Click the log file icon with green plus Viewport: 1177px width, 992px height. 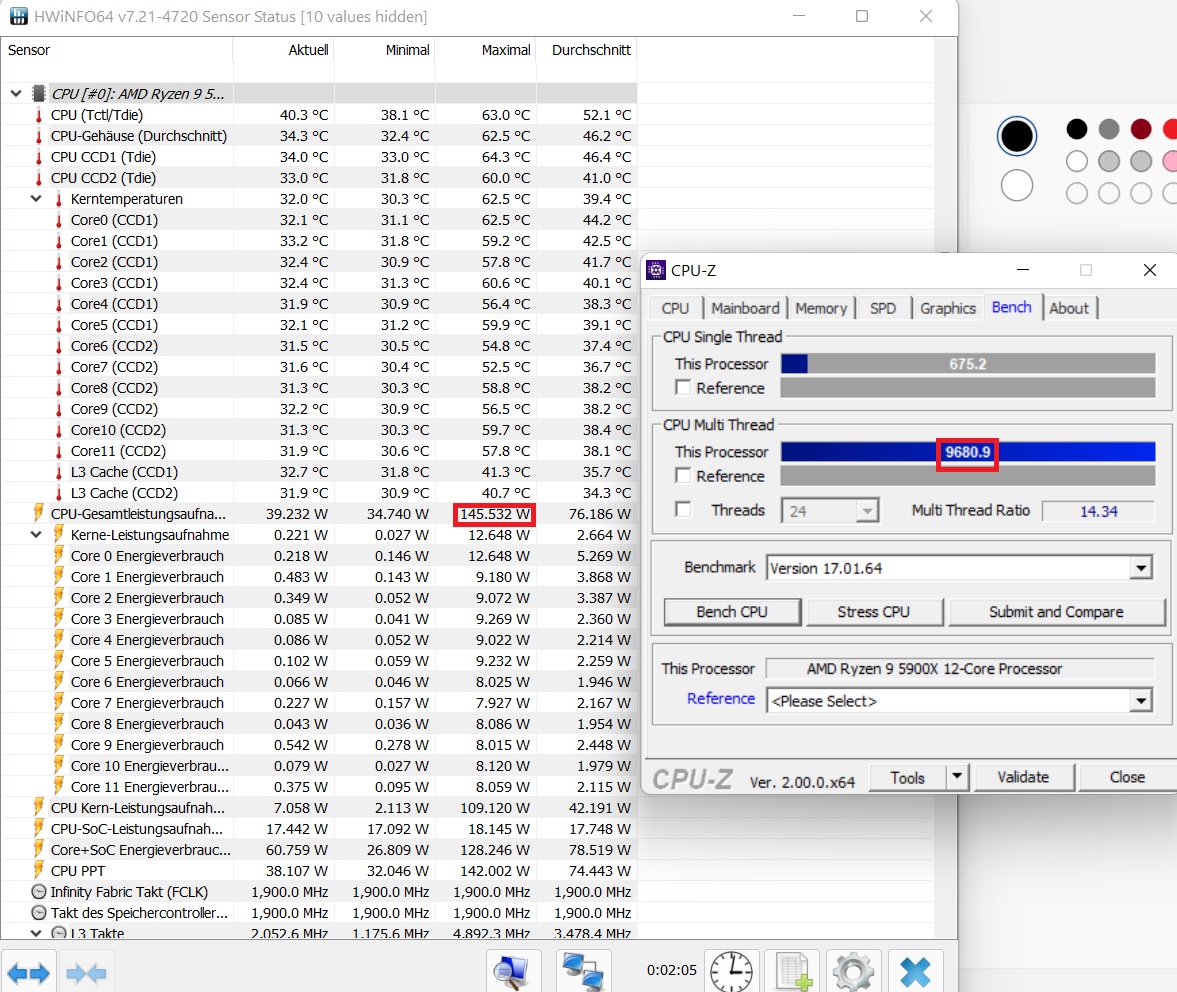click(x=793, y=971)
